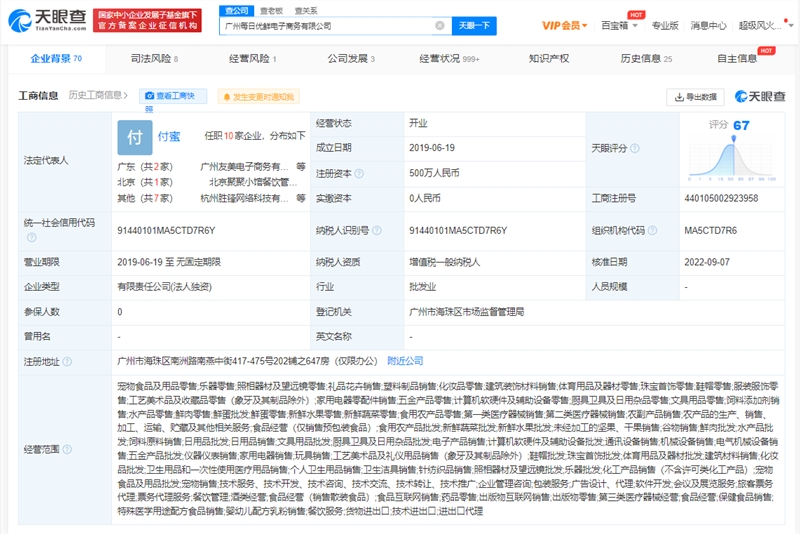Screen dimensions: 800x534
Task: Click founding date 2019-06-19 value
Action: tap(432, 148)
